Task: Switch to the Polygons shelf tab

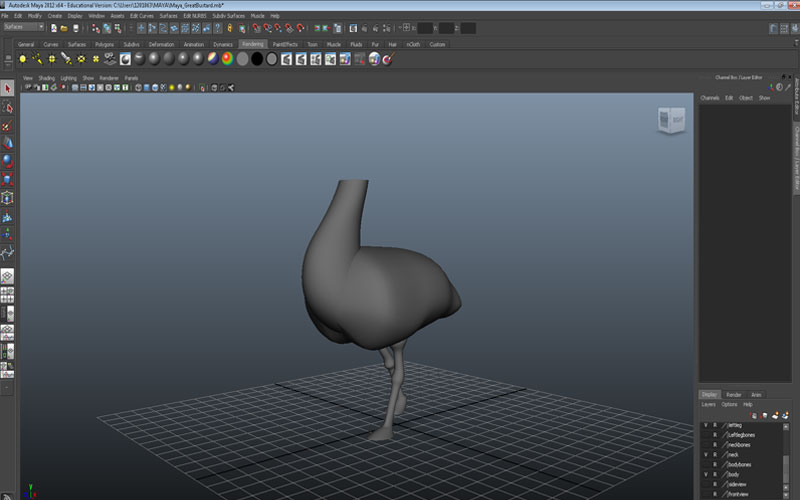Action: (x=104, y=44)
